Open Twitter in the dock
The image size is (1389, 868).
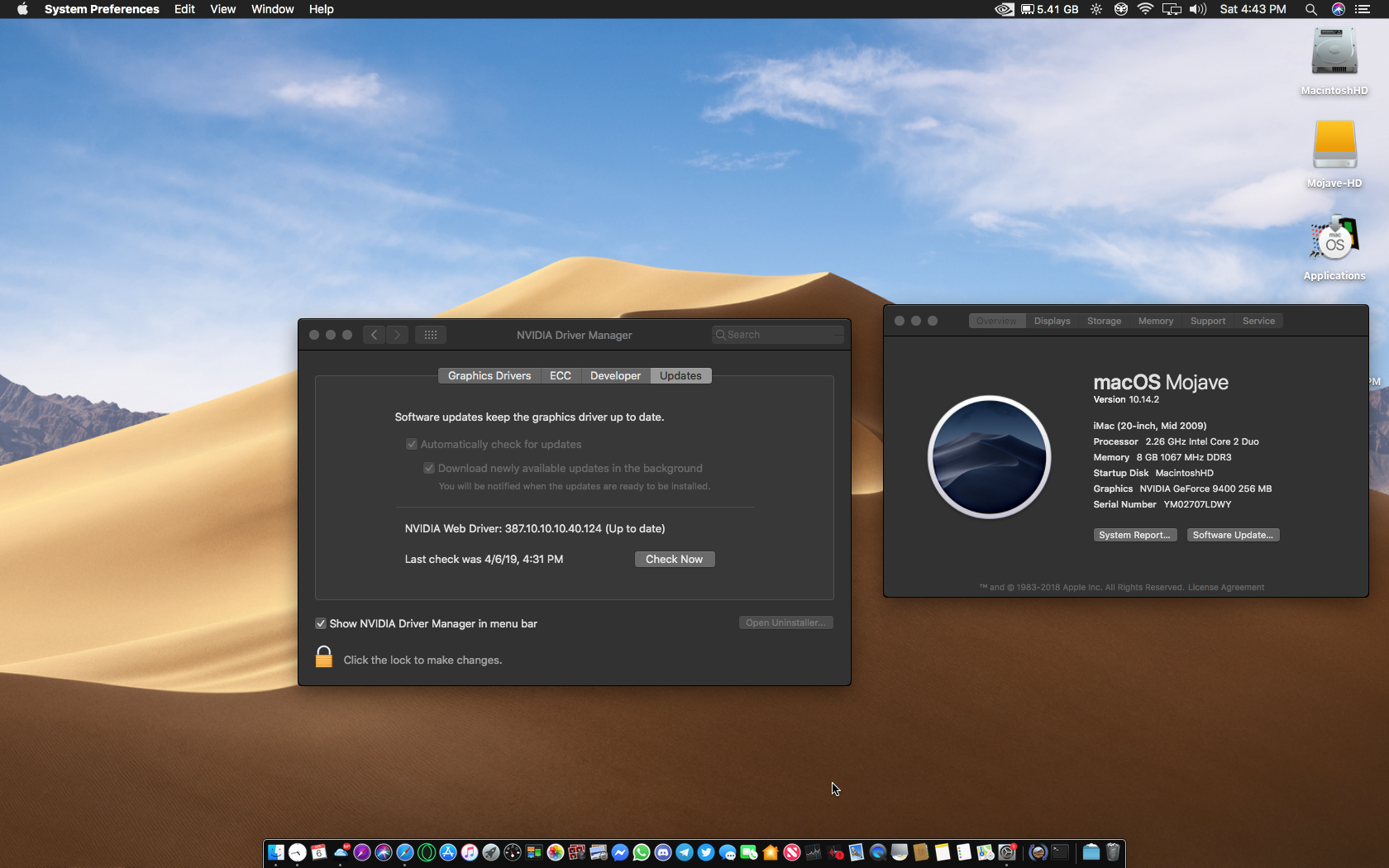coord(706,852)
